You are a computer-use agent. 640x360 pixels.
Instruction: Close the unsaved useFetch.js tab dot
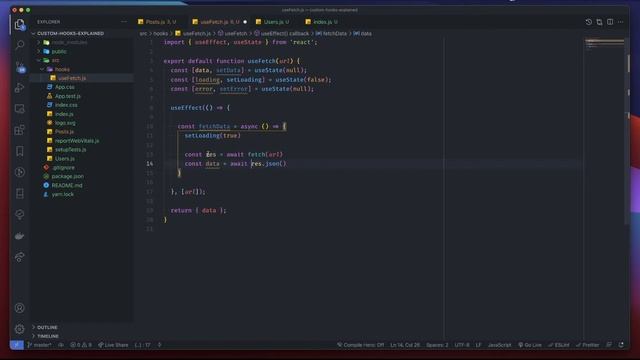click(x=245, y=22)
